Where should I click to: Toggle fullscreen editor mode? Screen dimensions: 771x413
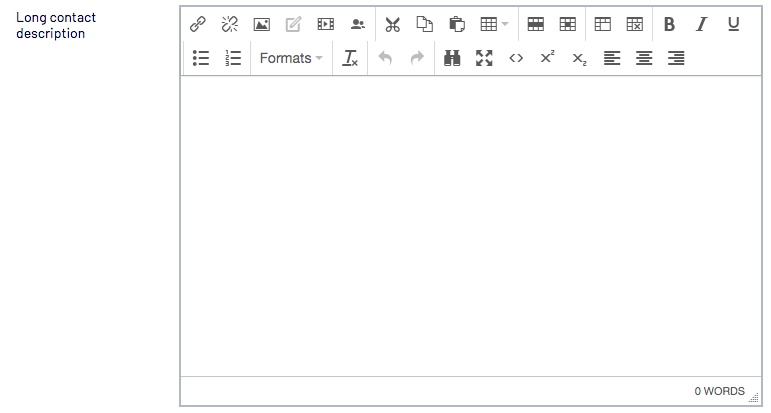[x=484, y=58]
